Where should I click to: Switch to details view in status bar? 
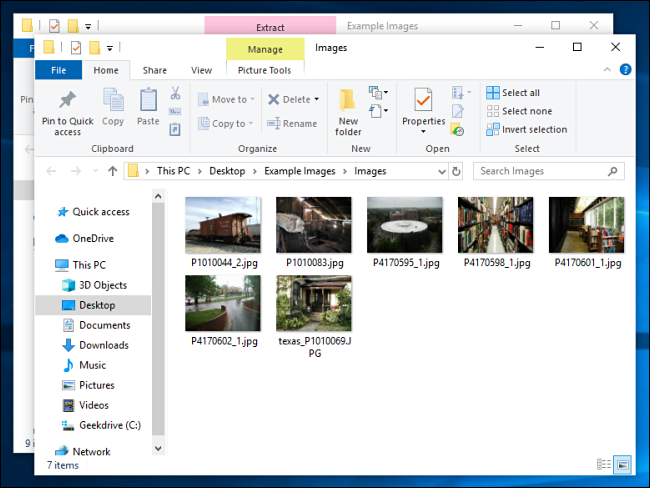coord(604,464)
